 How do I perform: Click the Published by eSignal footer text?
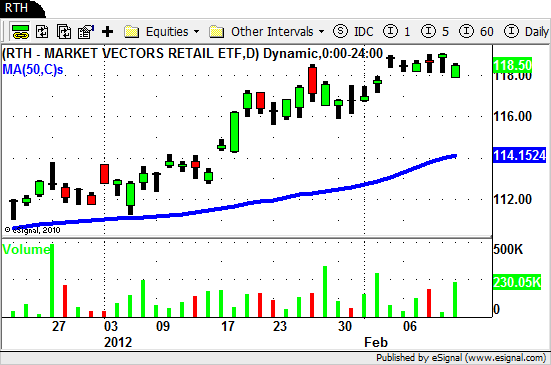click(461, 358)
